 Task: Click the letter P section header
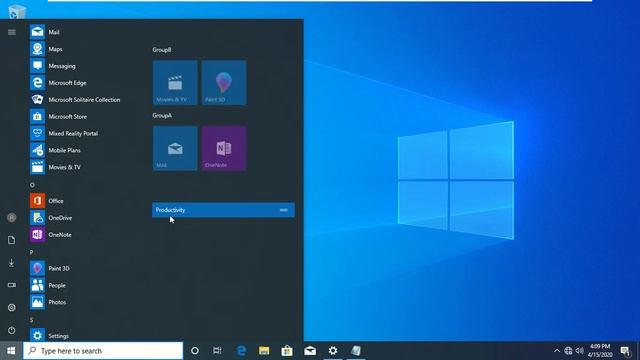click(31, 252)
